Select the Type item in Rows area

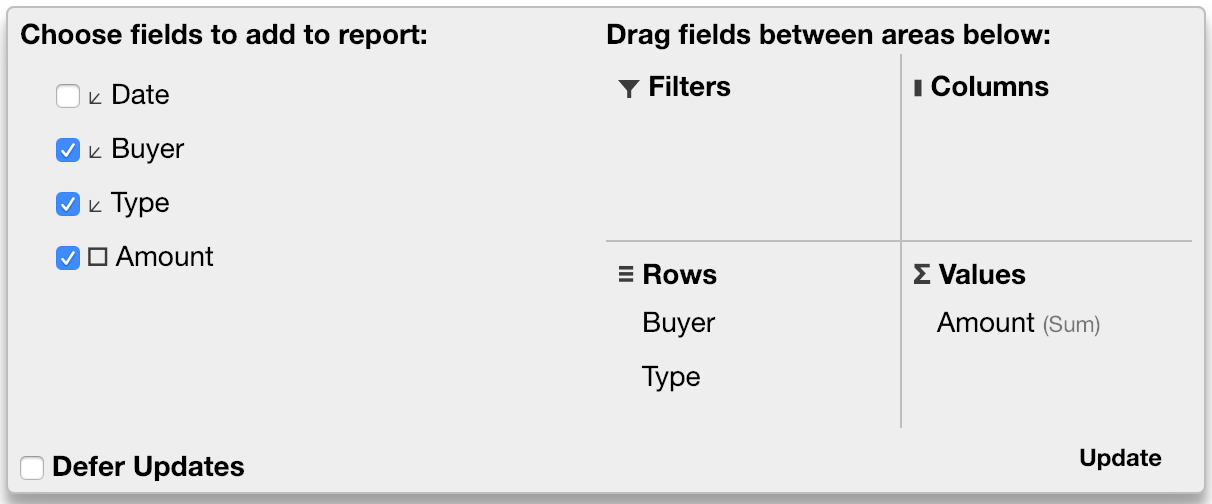(671, 377)
